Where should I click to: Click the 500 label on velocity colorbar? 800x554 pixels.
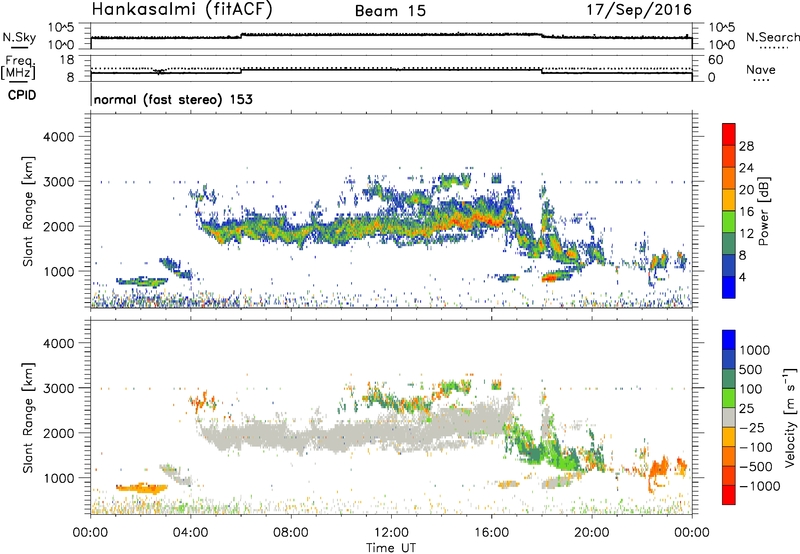(752, 370)
